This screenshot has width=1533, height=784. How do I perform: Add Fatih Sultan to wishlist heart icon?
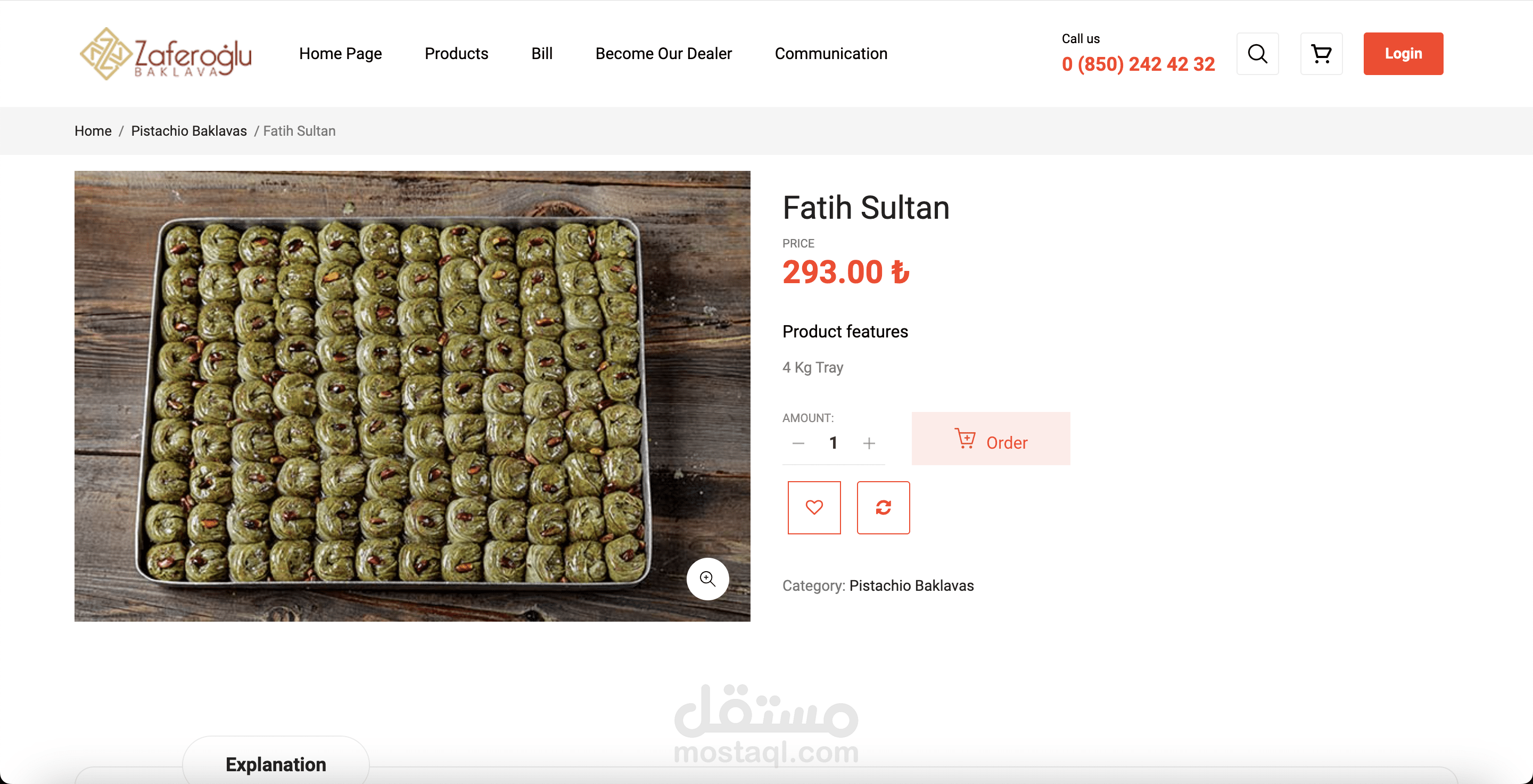[x=813, y=507]
